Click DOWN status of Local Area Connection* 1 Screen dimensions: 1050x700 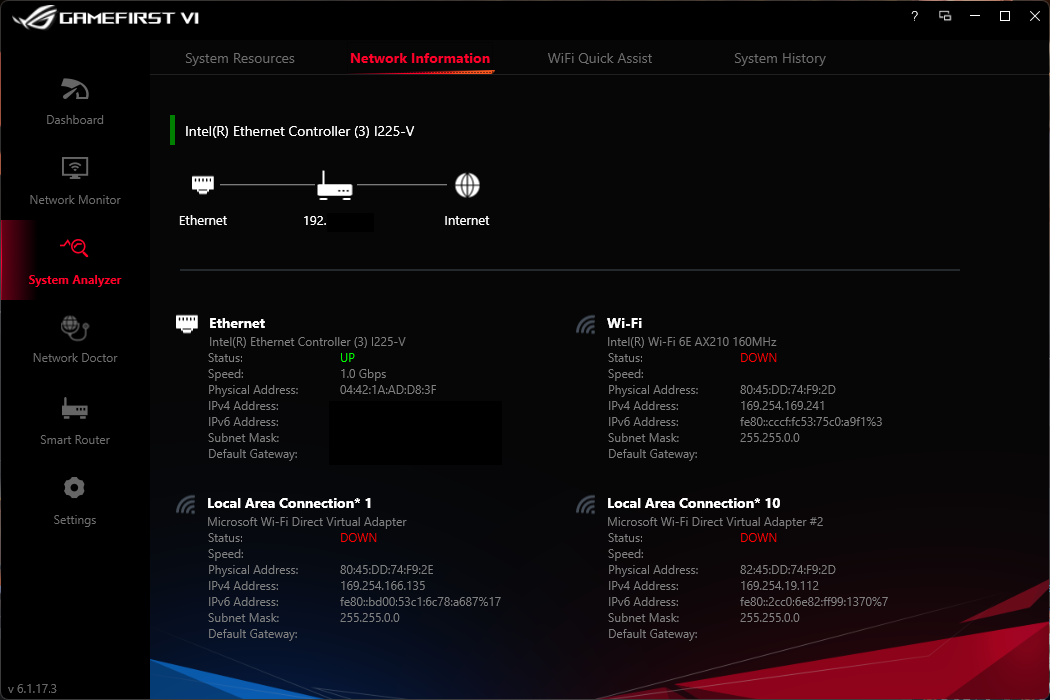click(x=358, y=538)
